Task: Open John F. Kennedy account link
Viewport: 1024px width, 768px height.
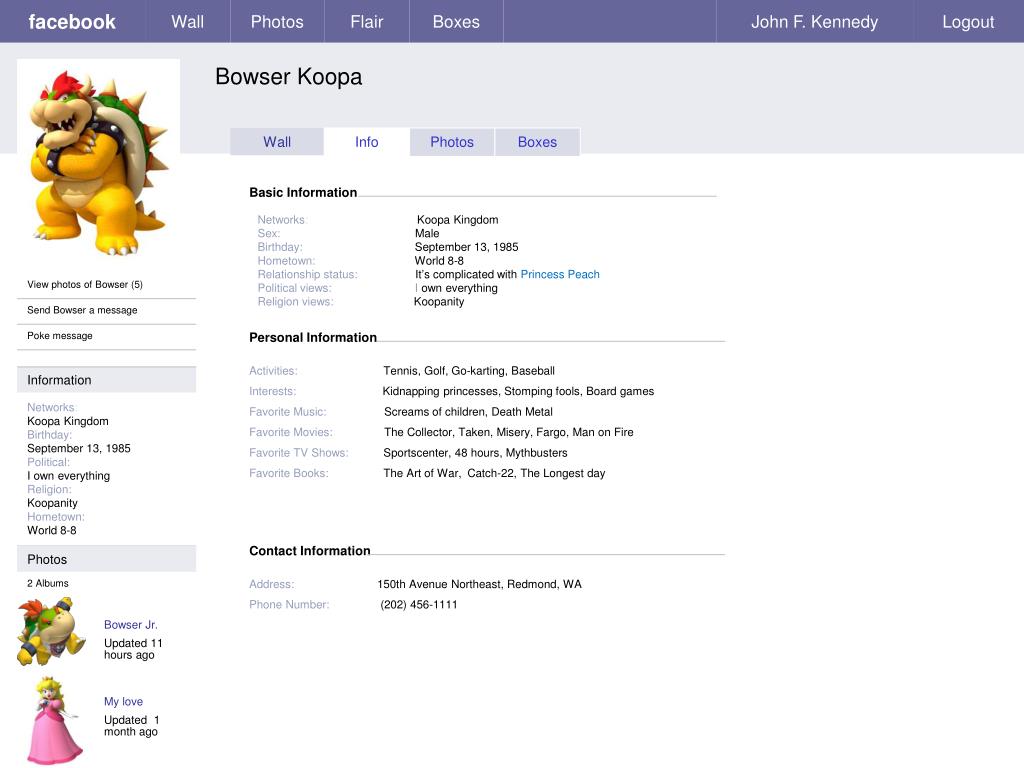Action: (814, 22)
